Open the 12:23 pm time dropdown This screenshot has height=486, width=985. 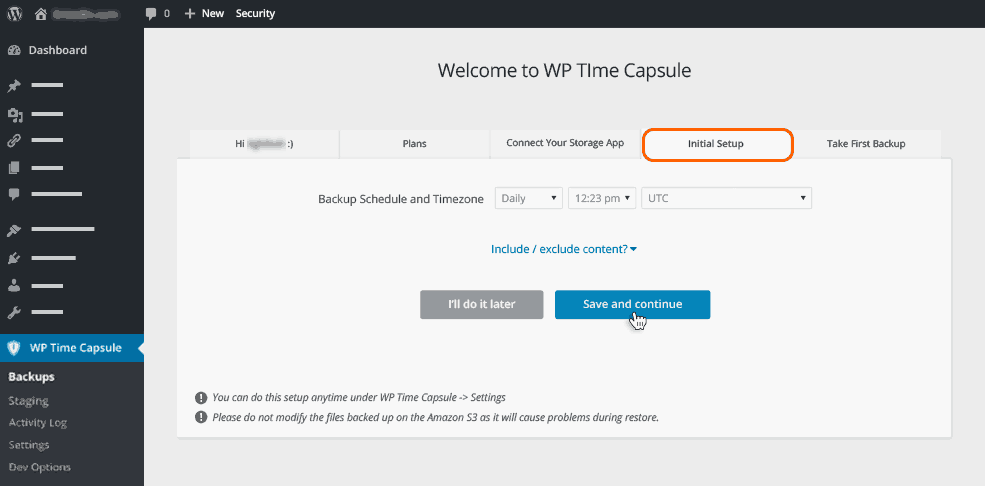pyautogui.click(x=602, y=198)
